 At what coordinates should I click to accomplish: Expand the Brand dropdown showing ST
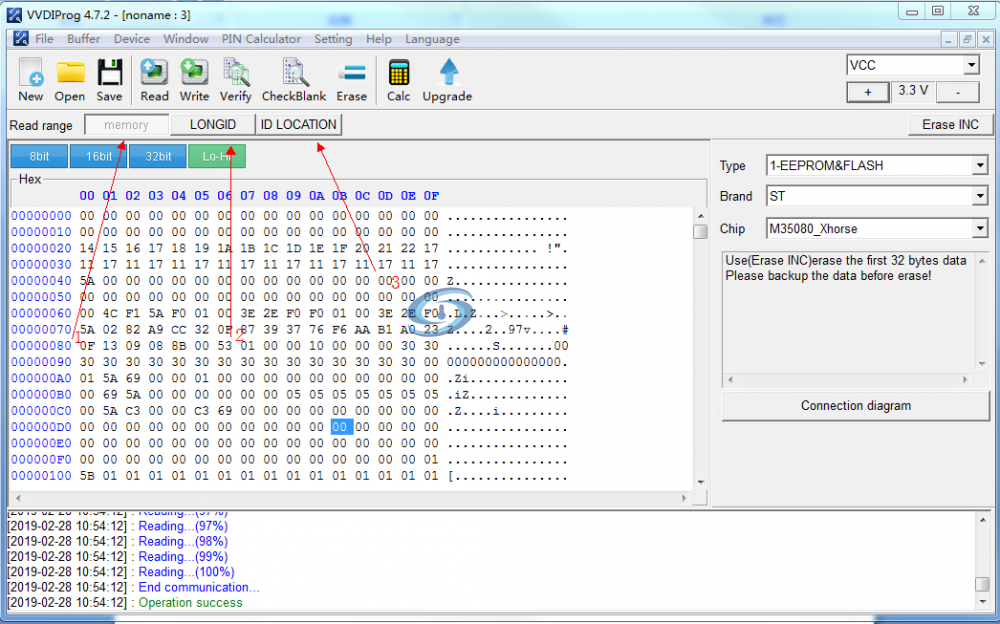pyautogui.click(x=980, y=196)
